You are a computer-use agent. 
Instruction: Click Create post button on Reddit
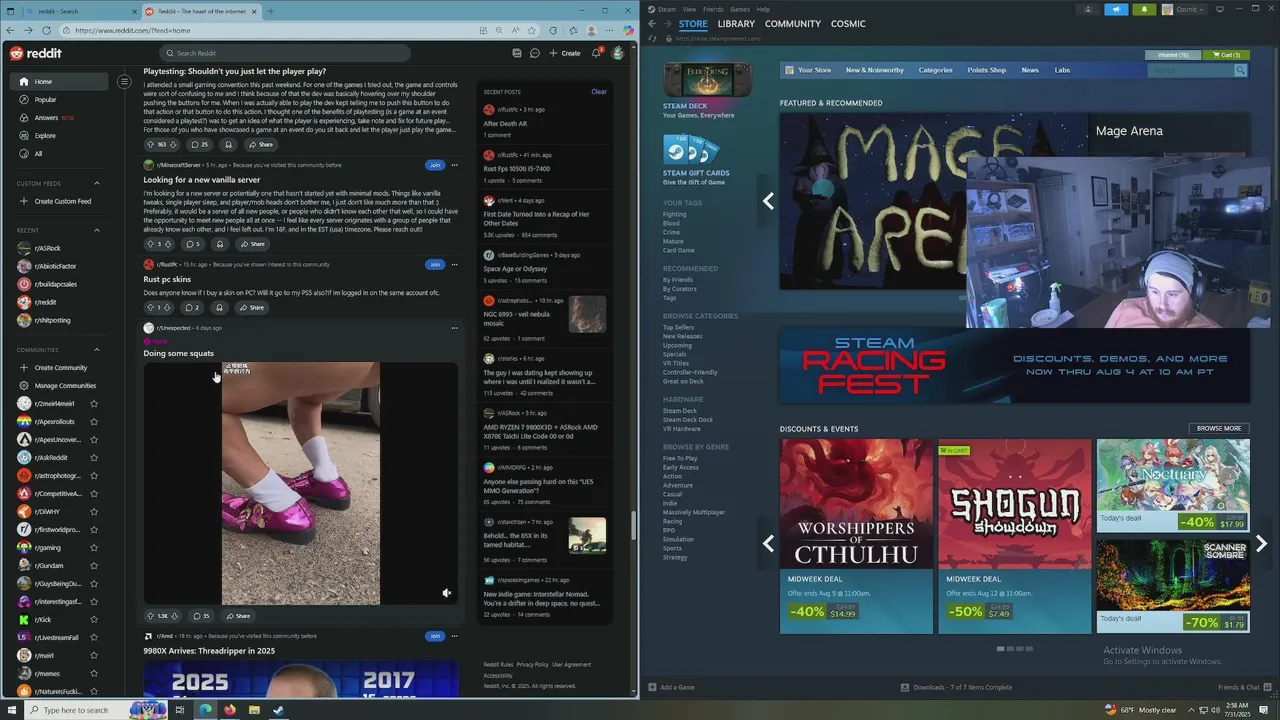[x=565, y=53]
